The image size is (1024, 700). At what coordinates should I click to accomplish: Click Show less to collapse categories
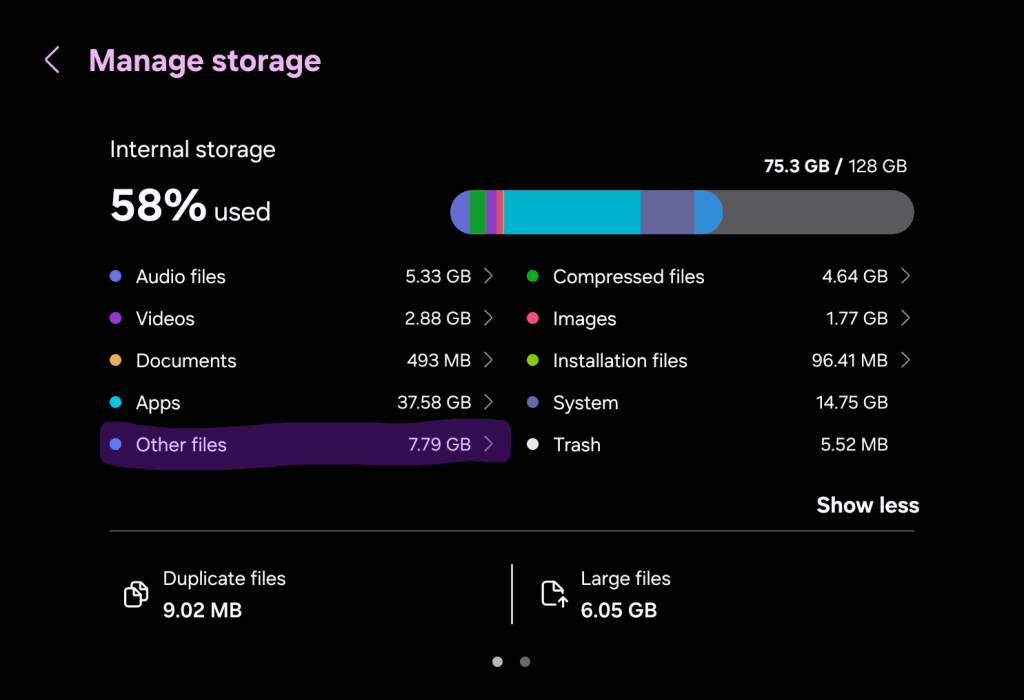867,505
